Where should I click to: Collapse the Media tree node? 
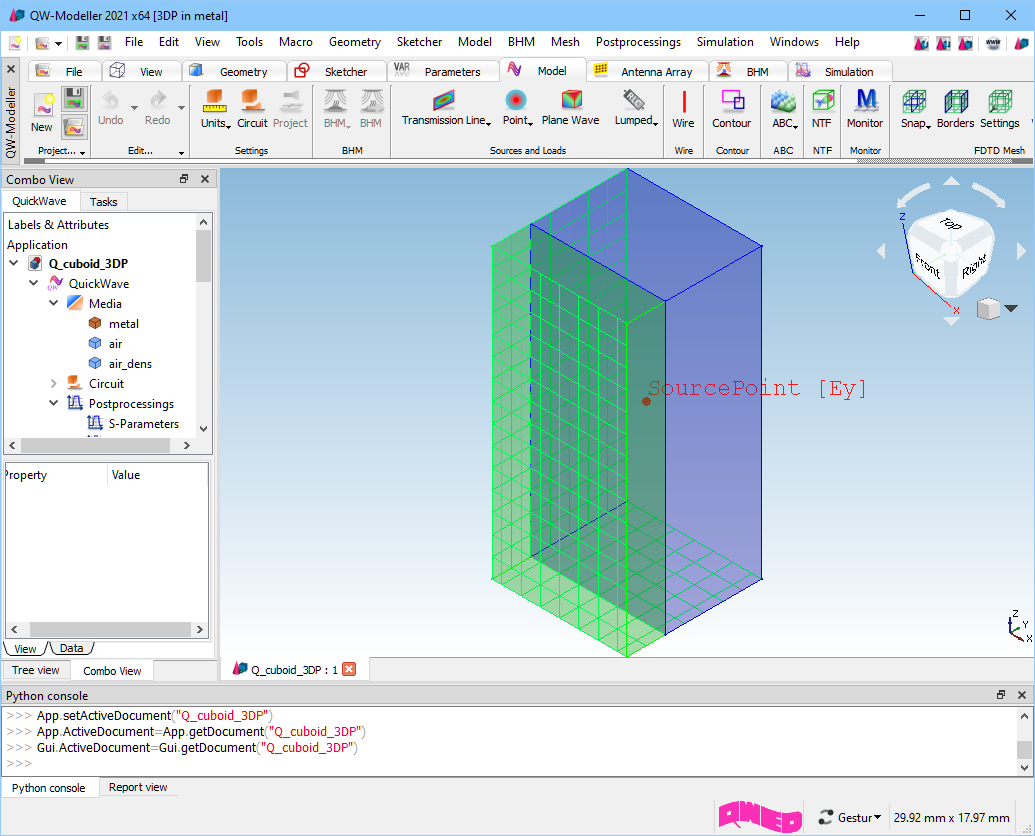[x=53, y=303]
